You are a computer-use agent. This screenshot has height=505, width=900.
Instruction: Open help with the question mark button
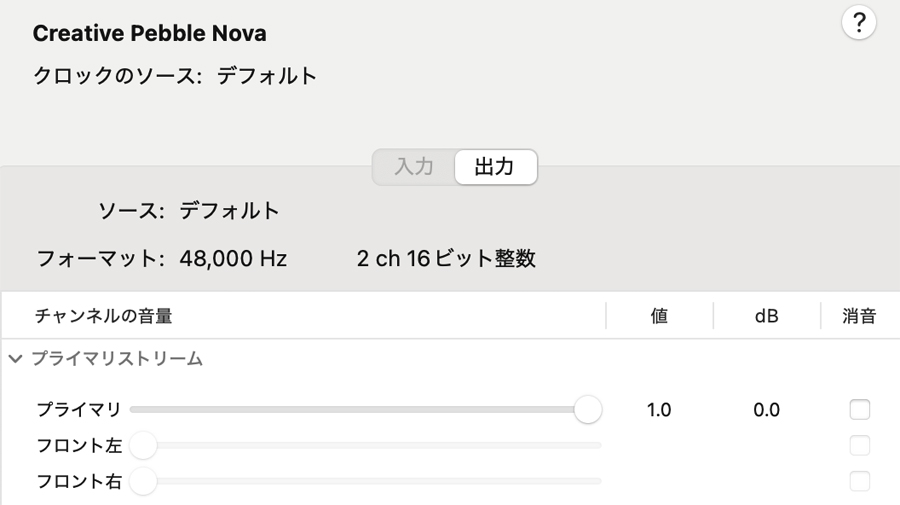point(859,23)
